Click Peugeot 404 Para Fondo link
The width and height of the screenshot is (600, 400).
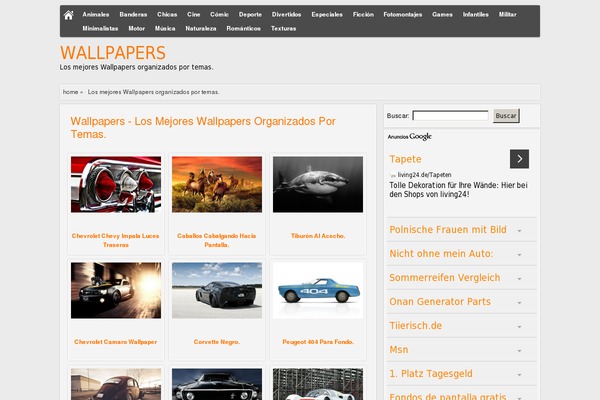tap(318, 342)
